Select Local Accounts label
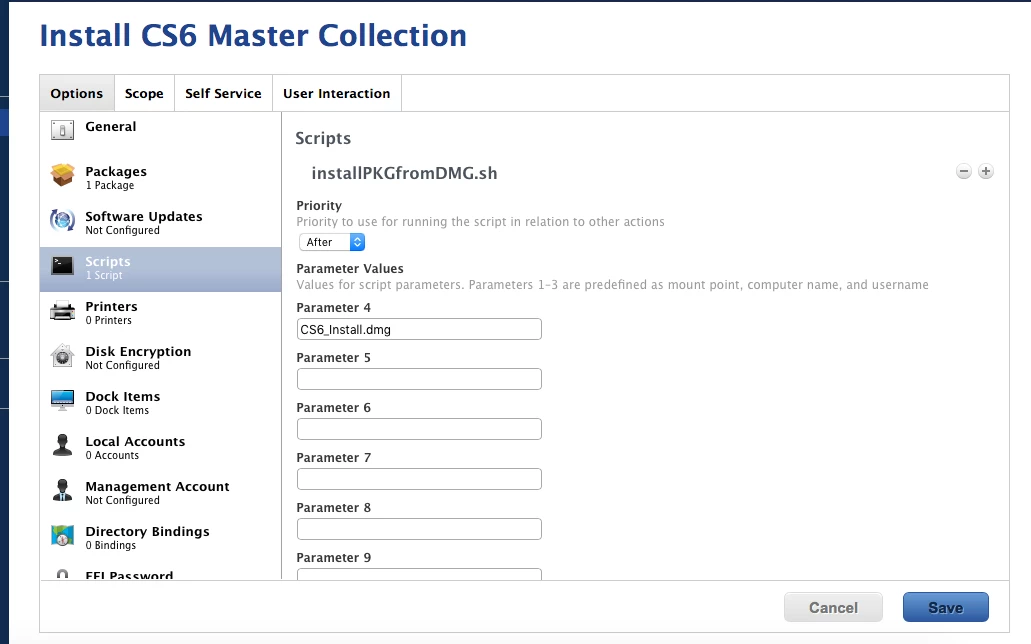1031x644 pixels. [x=135, y=441]
